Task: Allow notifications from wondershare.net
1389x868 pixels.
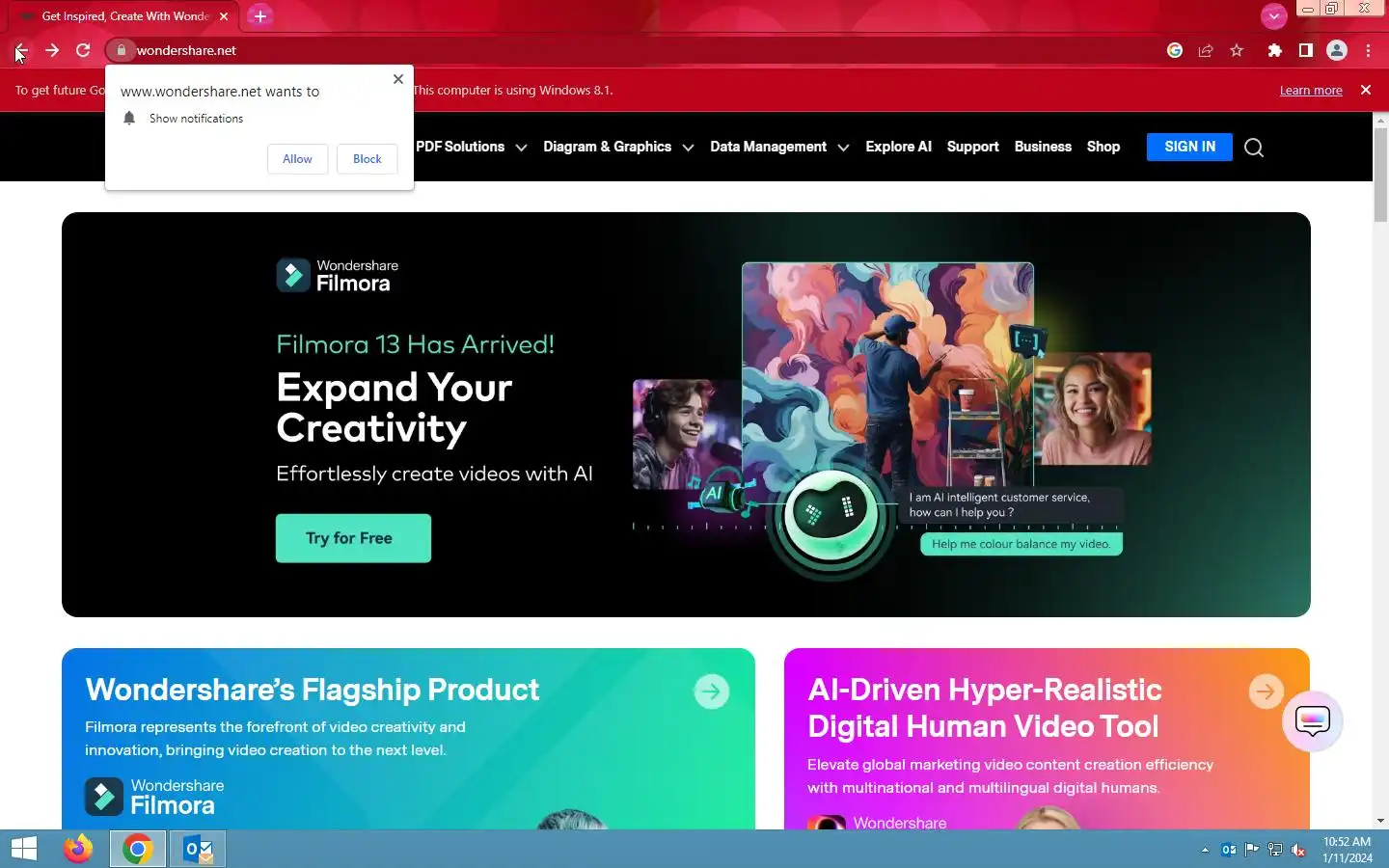Action: [x=297, y=159]
